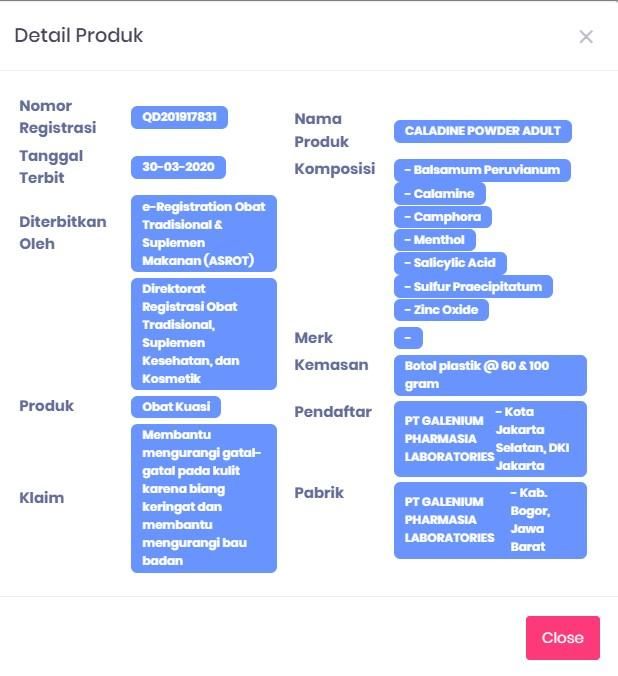Close the Detail Produk dialog with X
Image resolution: width=618 pixels, height=676 pixels.
586,37
